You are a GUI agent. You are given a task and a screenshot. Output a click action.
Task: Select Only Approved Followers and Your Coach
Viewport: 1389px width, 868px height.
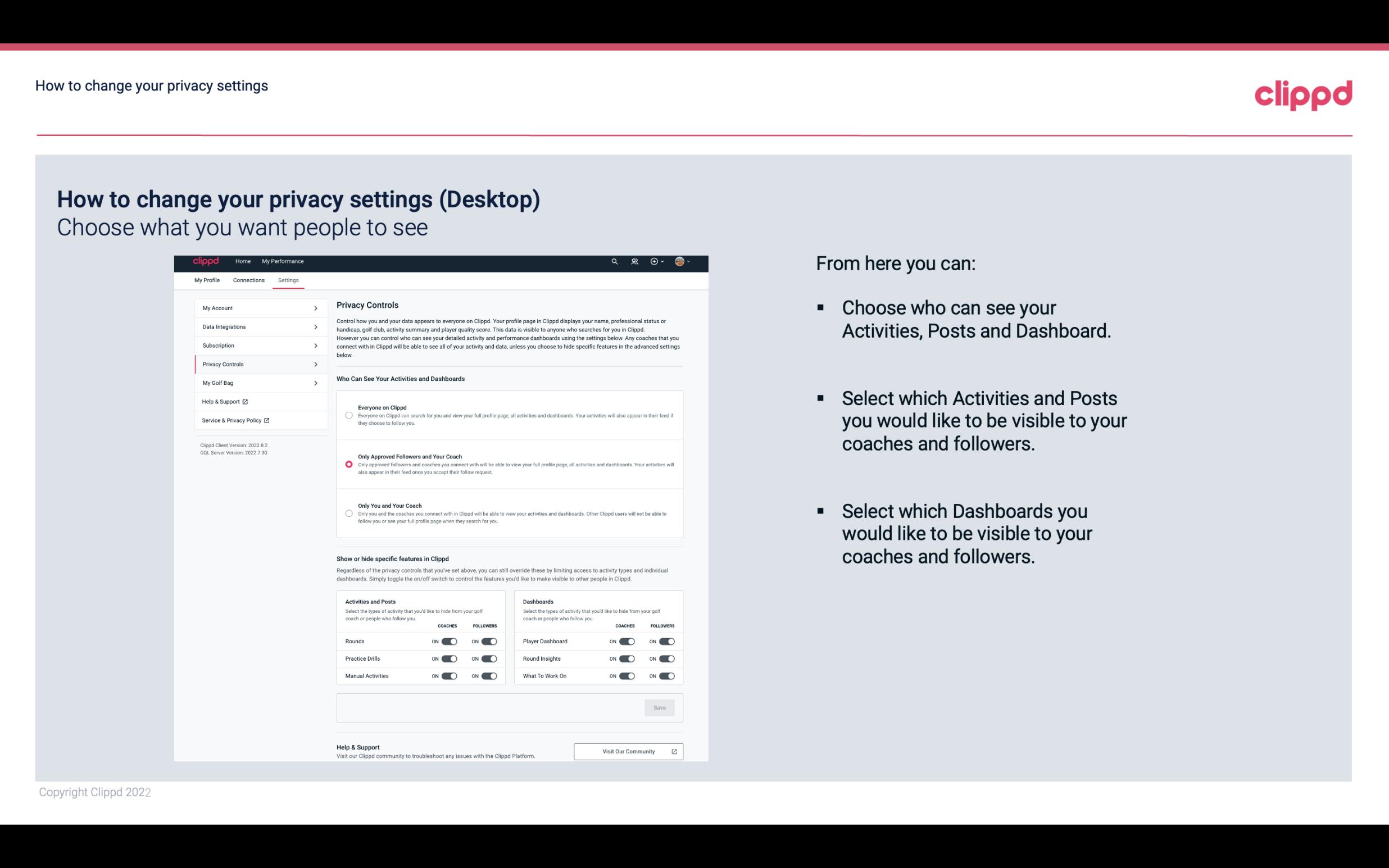(x=348, y=464)
